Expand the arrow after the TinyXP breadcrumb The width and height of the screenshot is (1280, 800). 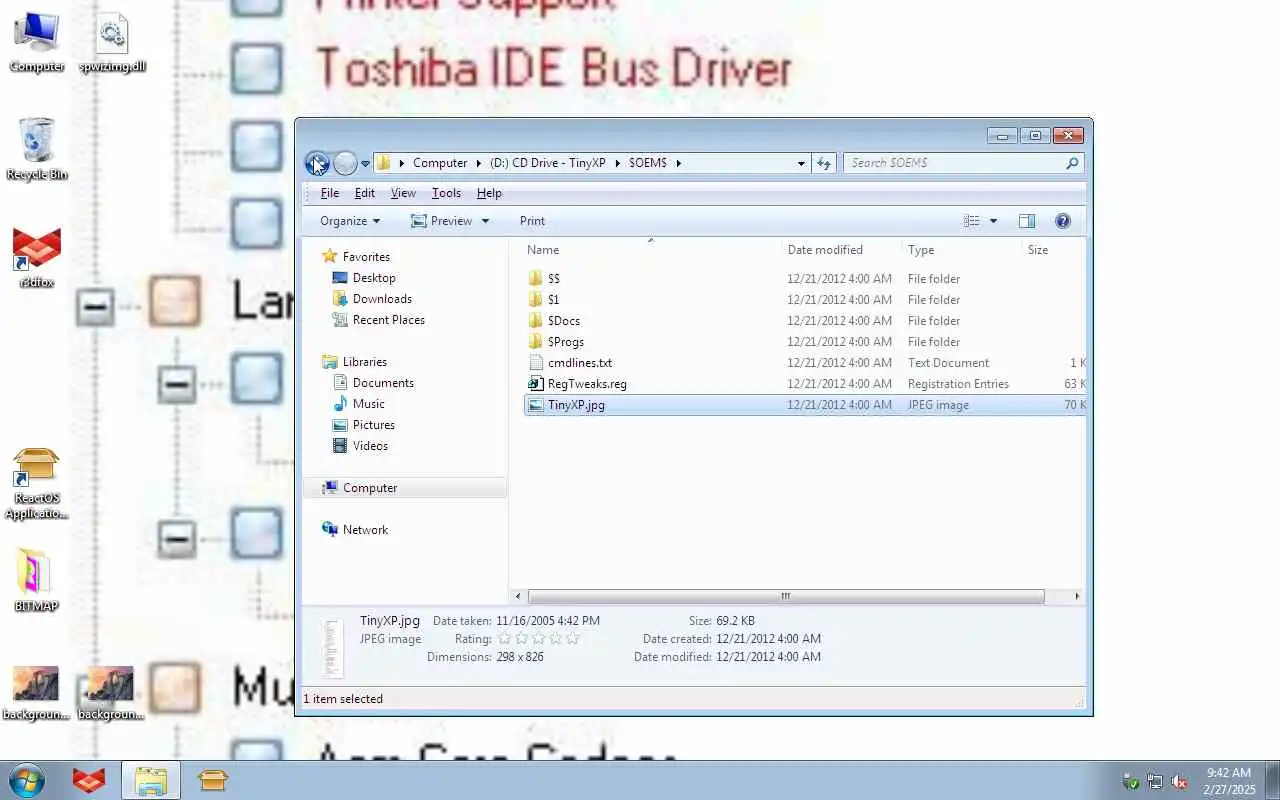(x=617, y=163)
